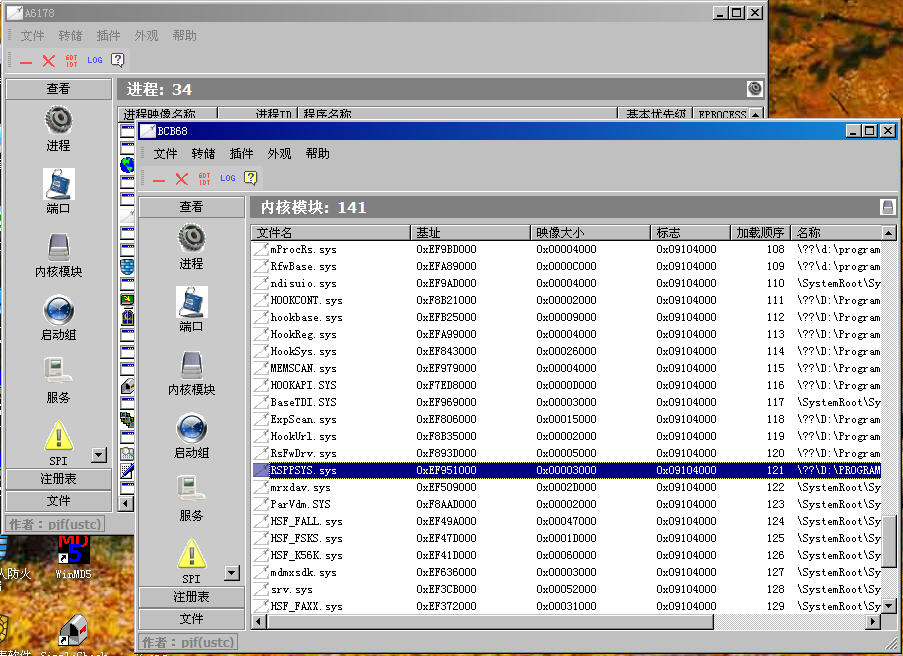Open the 插件 menu in the A6178 window
903x656 pixels.
click(x=108, y=36)
